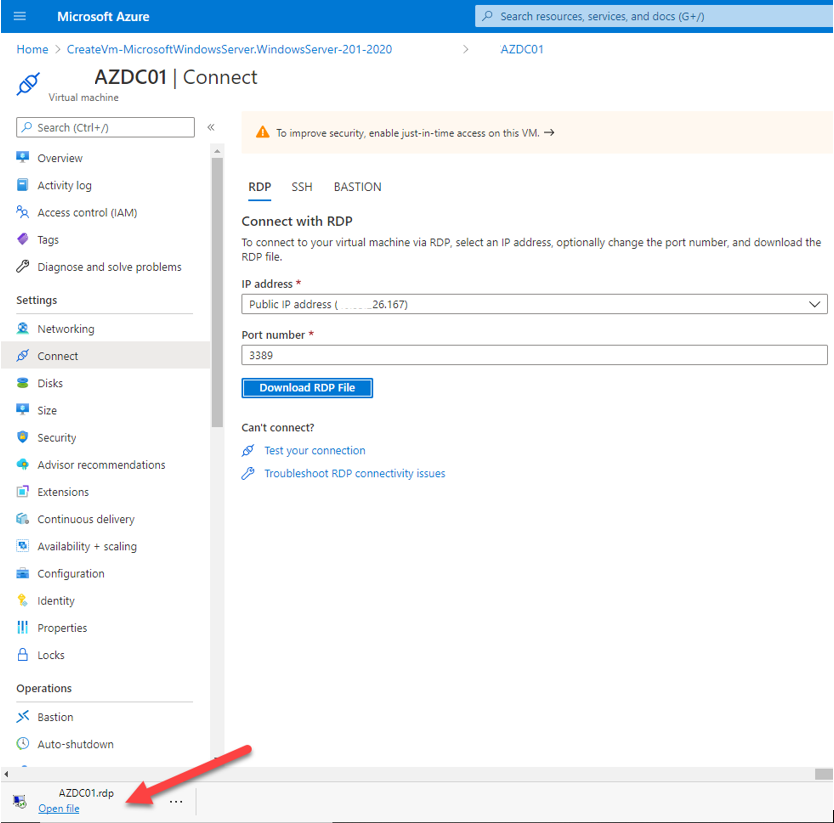Switch to the BASTION tab
This screenshot has height=823, width=834.
click(357, 187)
